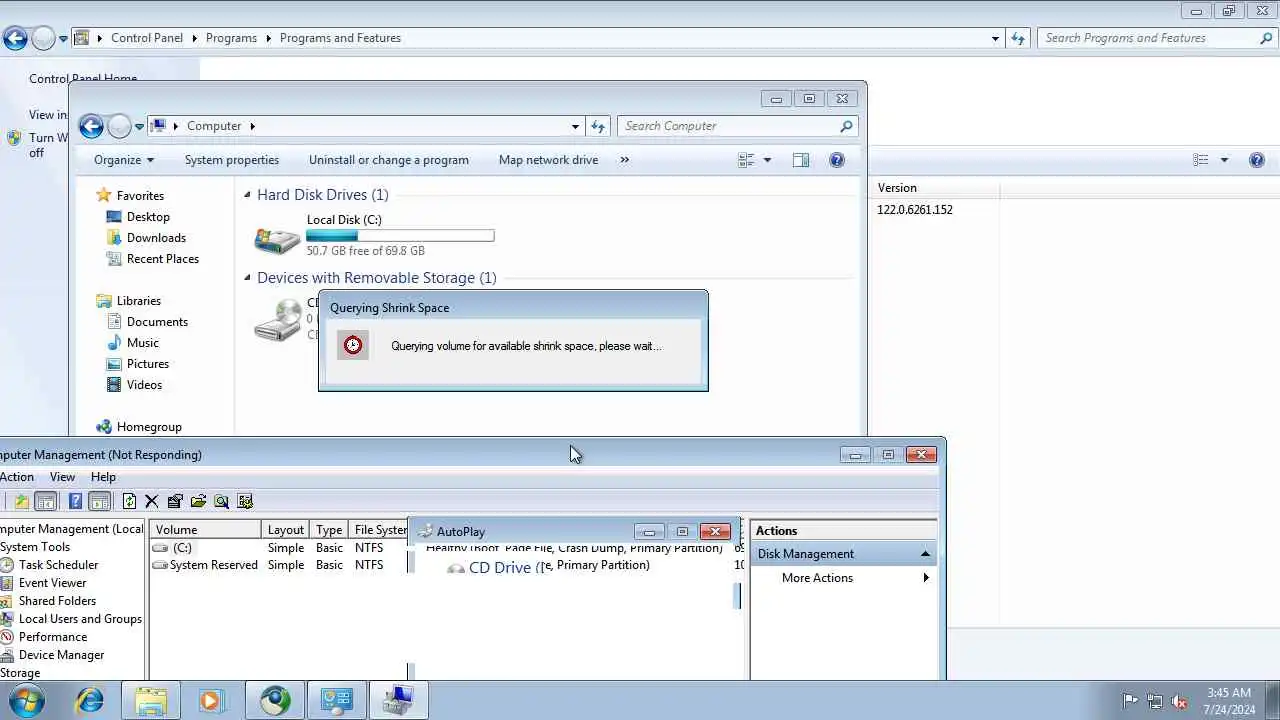Select Device Manager in Computer Management tree
This screenshot has width=1280, height=720.
(x=61, y=655)
